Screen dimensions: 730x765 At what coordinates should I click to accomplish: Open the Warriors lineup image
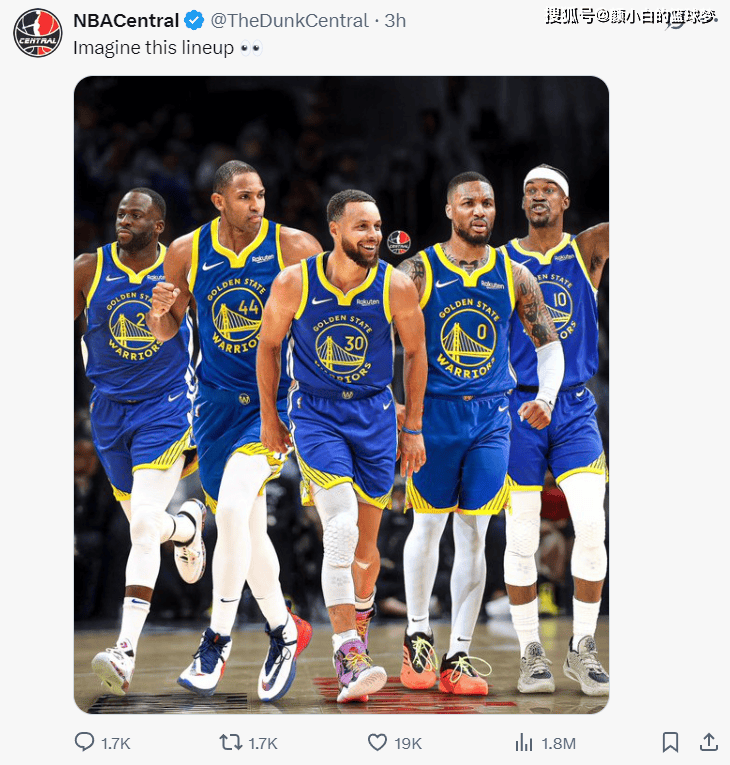point(341,395)
